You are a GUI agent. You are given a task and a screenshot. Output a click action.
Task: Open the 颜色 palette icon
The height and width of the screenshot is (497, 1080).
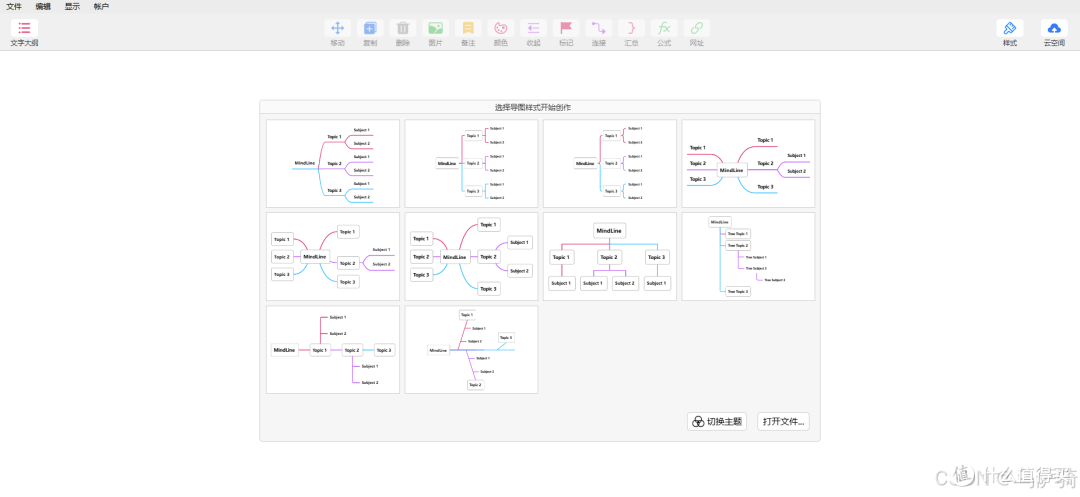[501, 28]
